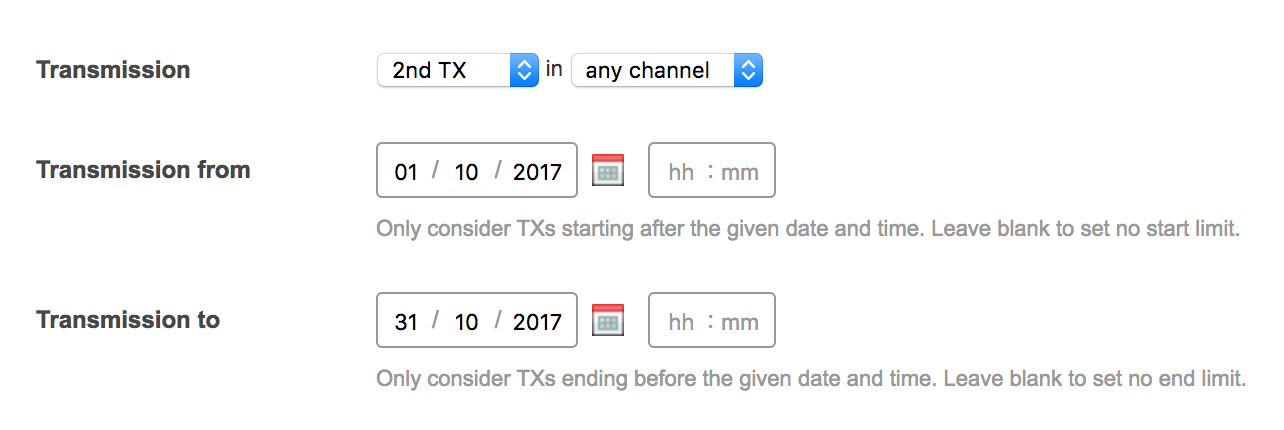Focus the hh field for Transmission from
This screenshot has width=1284, height=430.
coord(681,172)
